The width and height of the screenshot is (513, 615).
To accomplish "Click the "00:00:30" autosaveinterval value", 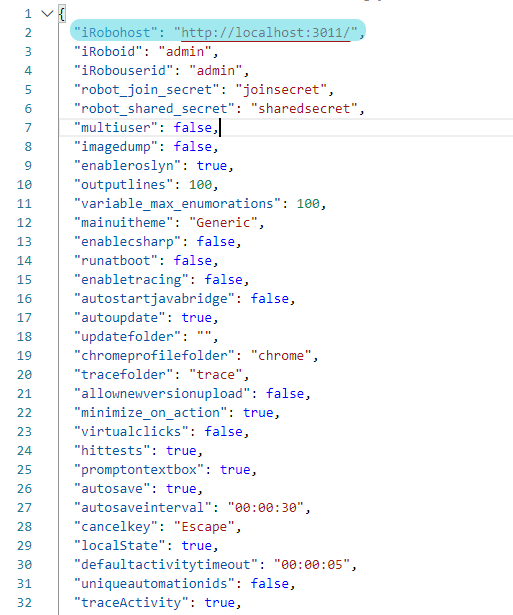I will click(266, 508).
